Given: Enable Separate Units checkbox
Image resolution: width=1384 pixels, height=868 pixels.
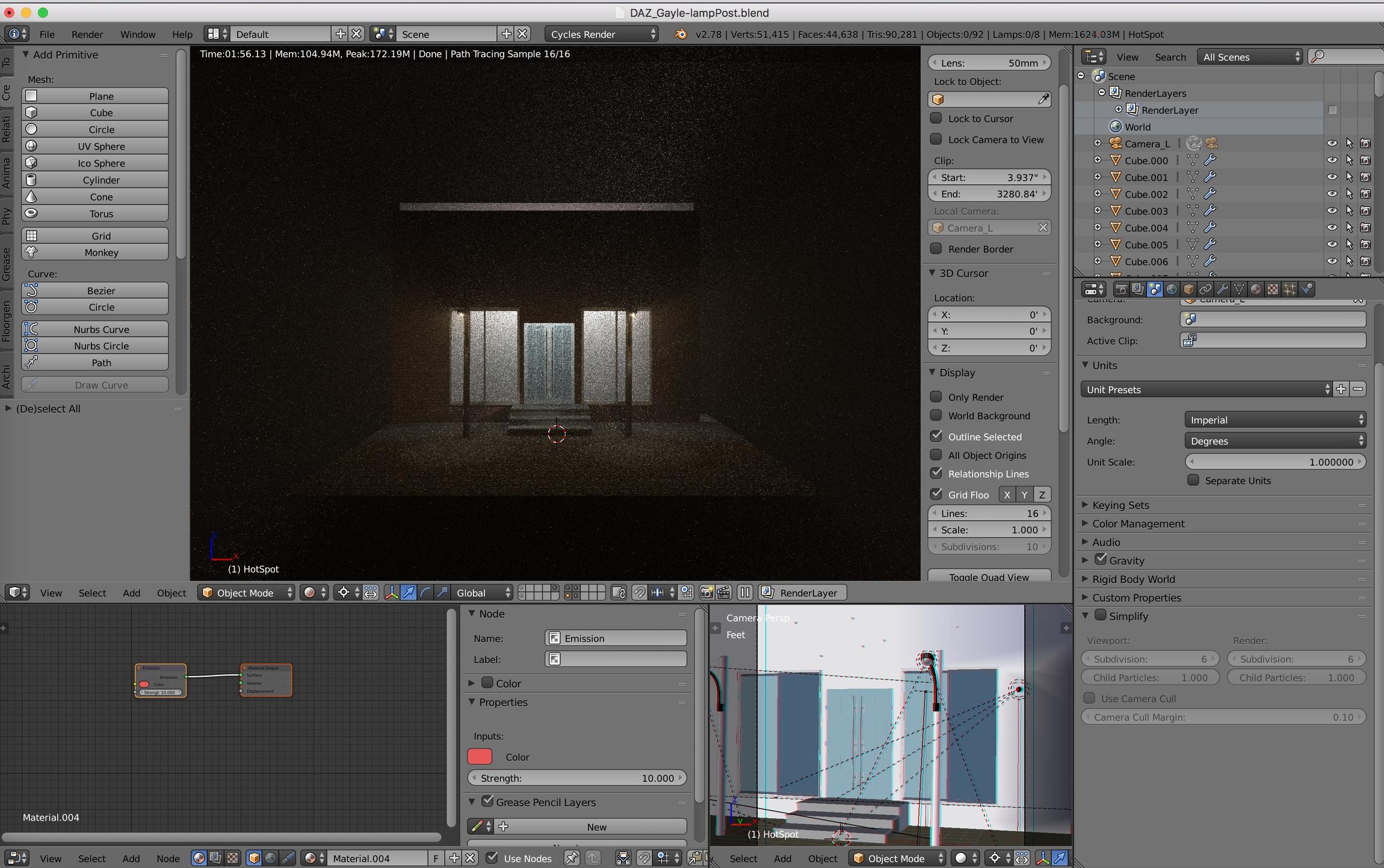Looking at the screenshot, I should [x=1193, y=480].
